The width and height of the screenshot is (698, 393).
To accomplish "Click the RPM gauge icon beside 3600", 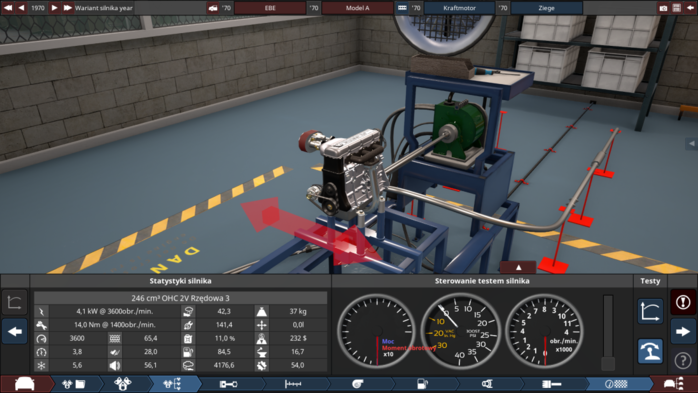I will 41,338.
